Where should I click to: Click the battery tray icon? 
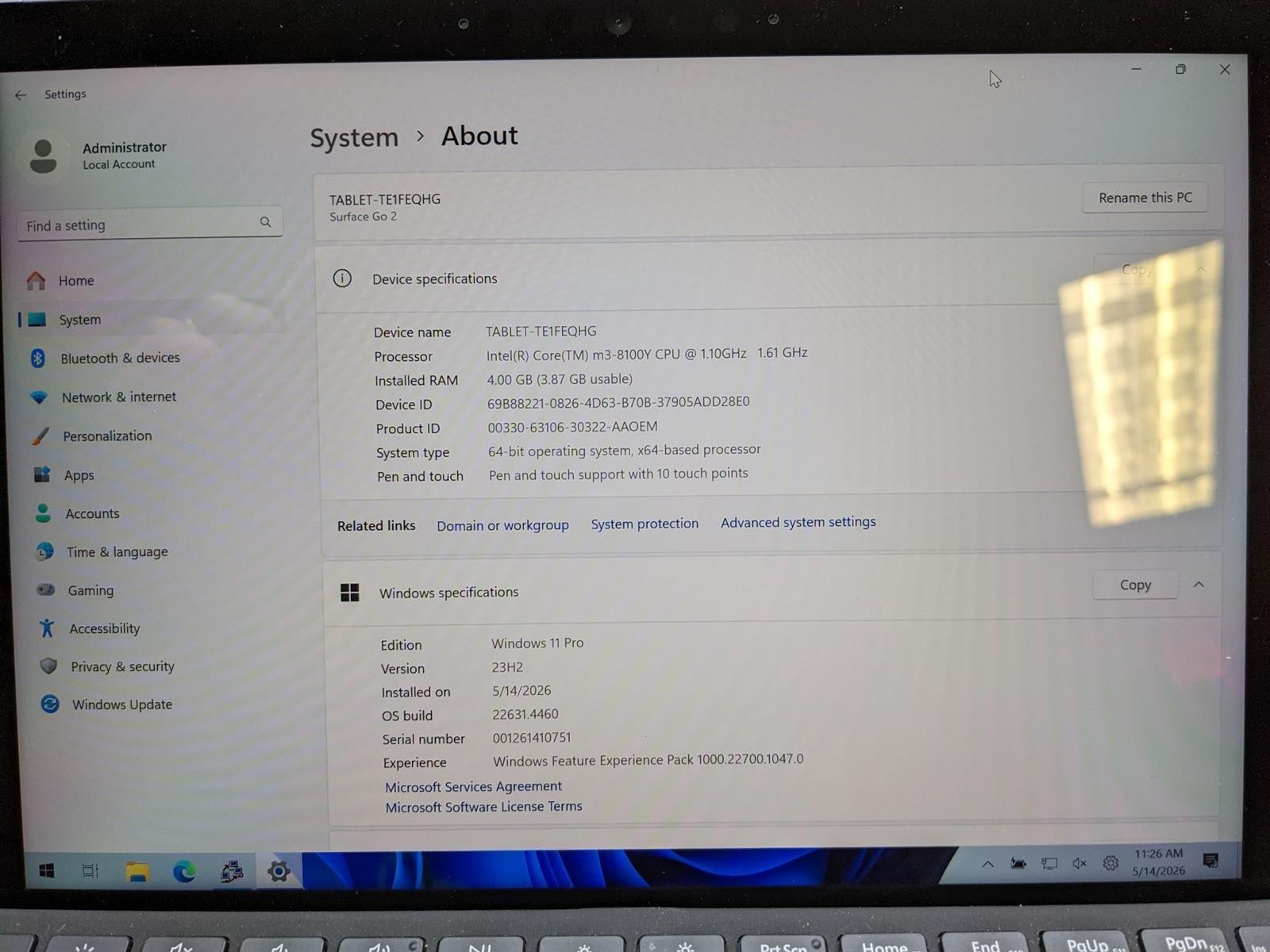(x=1018, y=863)
